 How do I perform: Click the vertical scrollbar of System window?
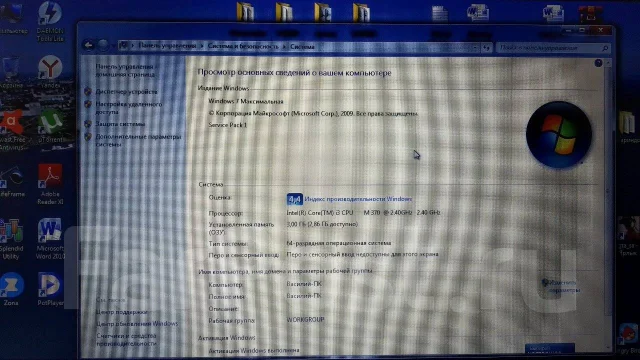point(608,204)
